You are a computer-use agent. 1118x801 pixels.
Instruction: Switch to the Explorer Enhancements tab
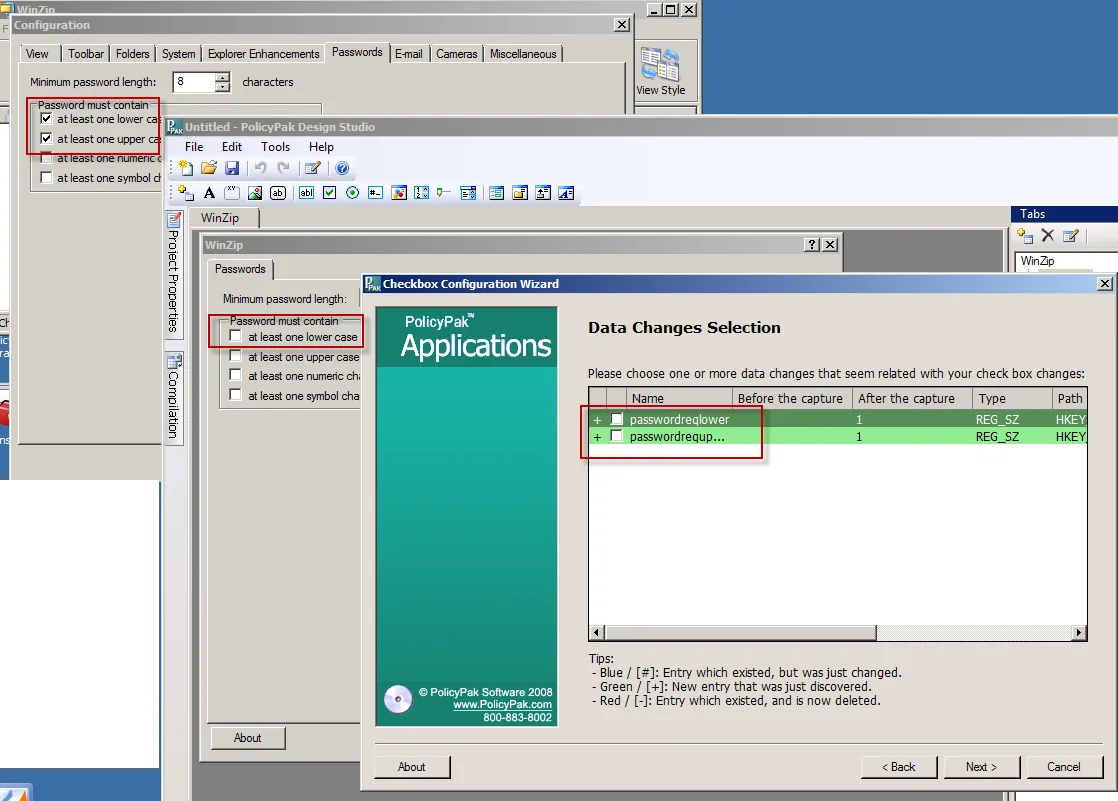[x=263, y=54]
